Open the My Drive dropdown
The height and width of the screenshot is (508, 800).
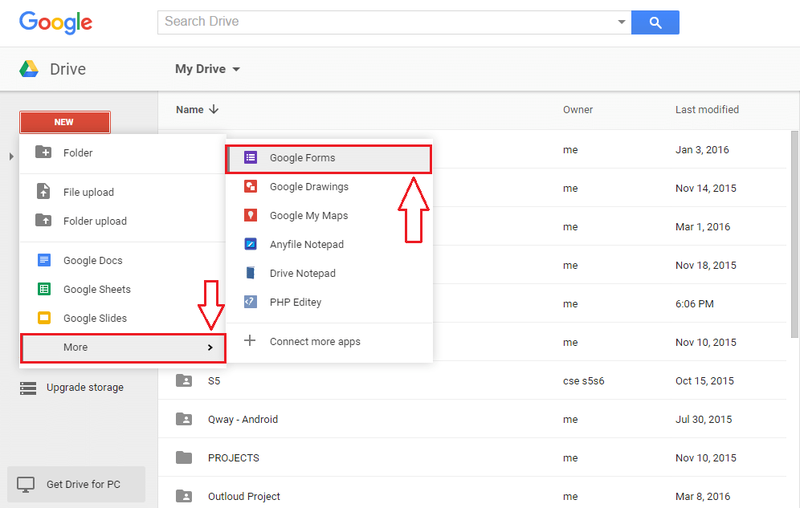(207, 69)
